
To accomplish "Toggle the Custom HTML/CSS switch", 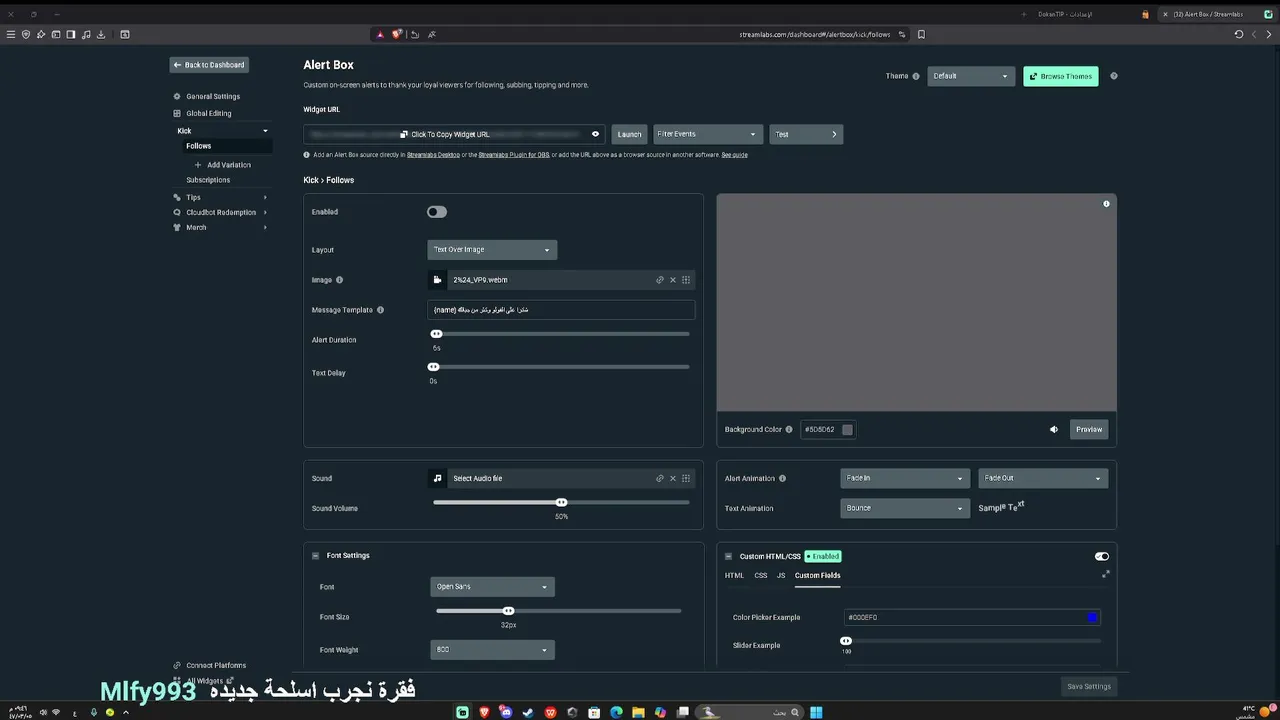I will pyautogui.click(x=1102, y=556).
